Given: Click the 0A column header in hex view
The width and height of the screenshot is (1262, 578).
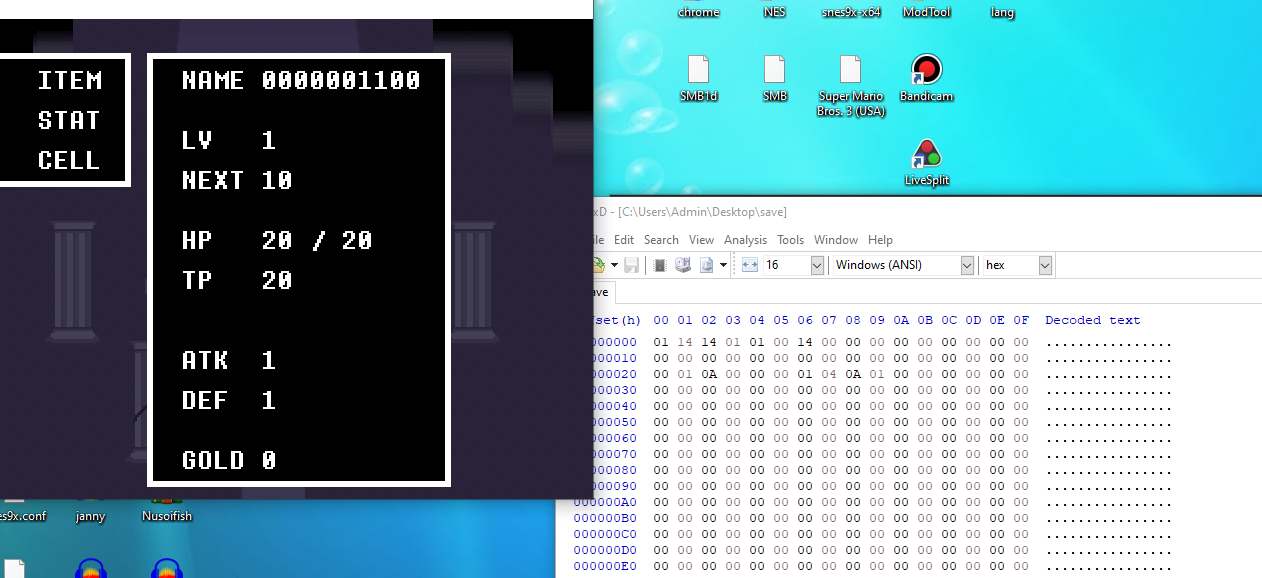Looking at the screenshot, I should (x=901, y=320).
